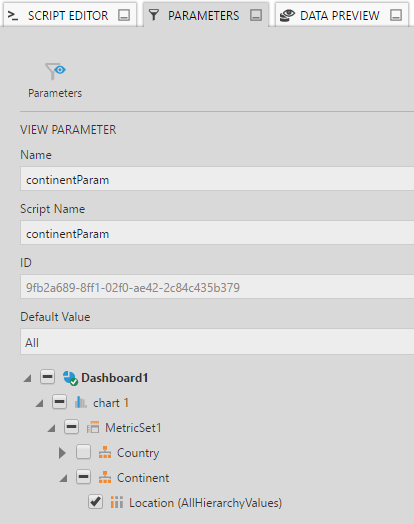Click the Continent hierarchy icon
Screen dimensions: 414x524
105,478
